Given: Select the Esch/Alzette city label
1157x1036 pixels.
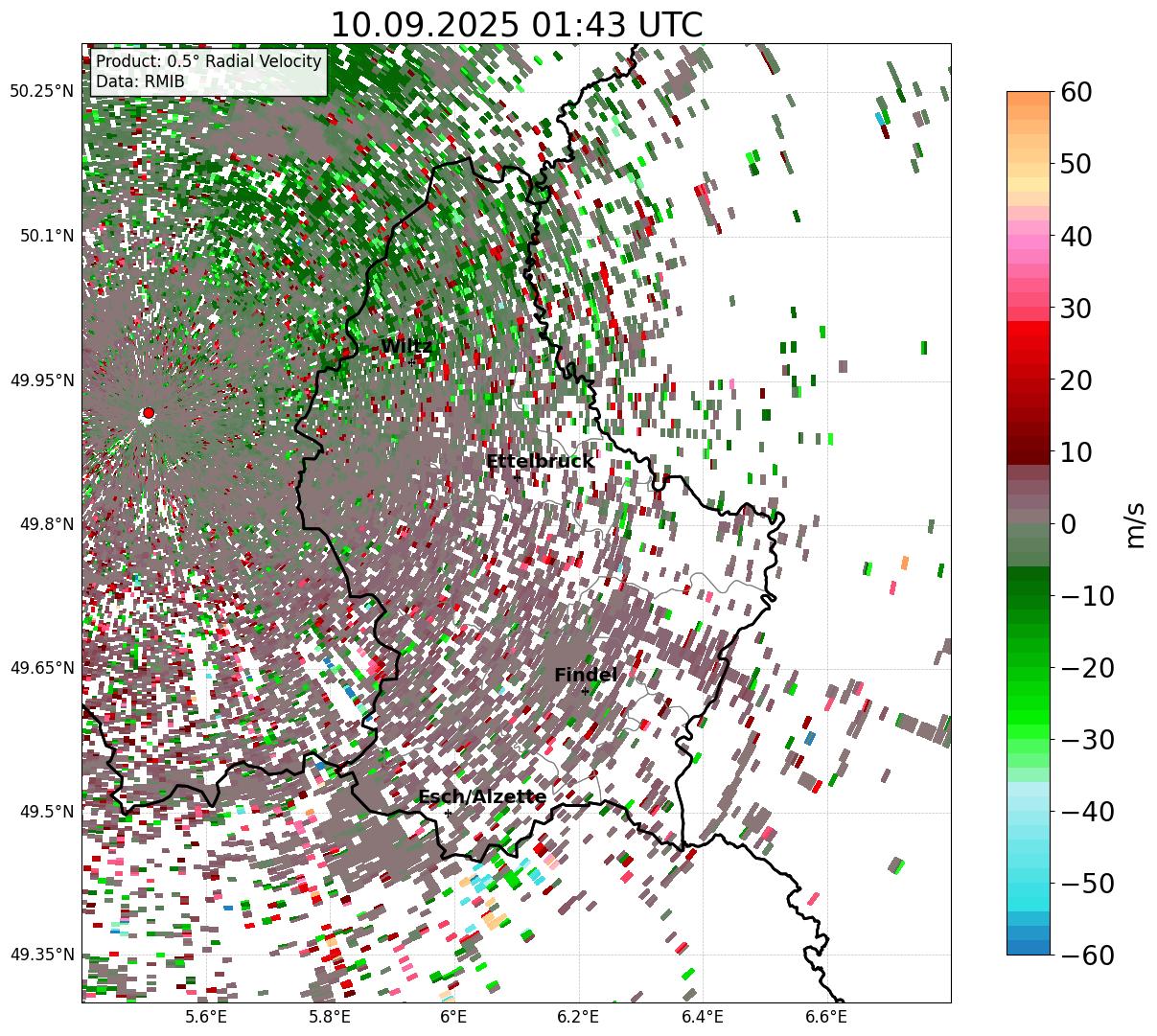Looking at the screenshot, I should (482, 797).
